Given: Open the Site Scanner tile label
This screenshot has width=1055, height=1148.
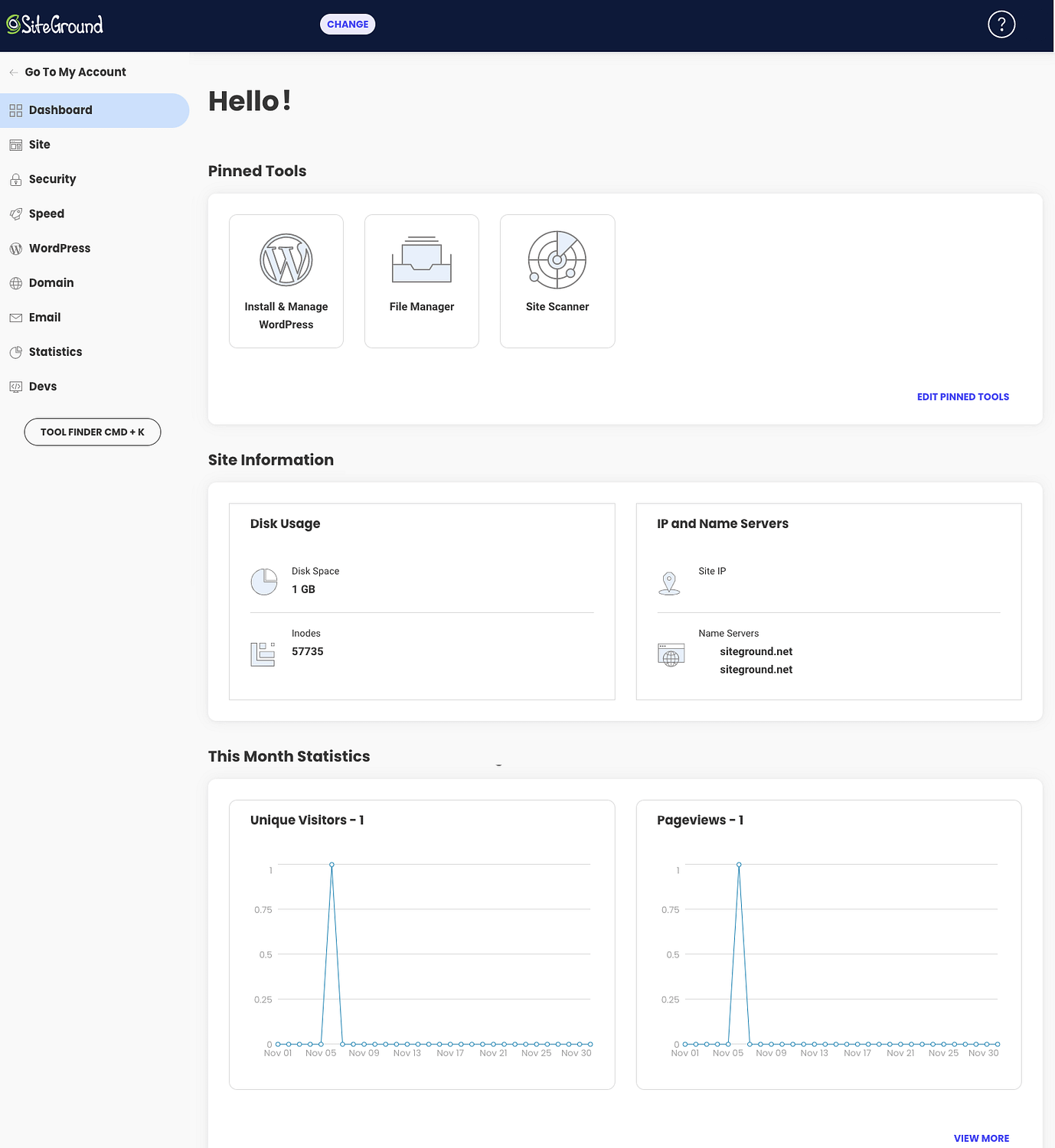Looking at the screenshot, I should click(x=557, y=306).
